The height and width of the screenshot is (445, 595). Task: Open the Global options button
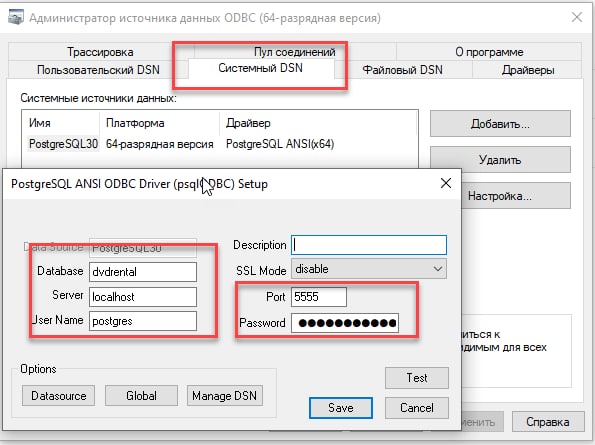(x=141, y=396)
